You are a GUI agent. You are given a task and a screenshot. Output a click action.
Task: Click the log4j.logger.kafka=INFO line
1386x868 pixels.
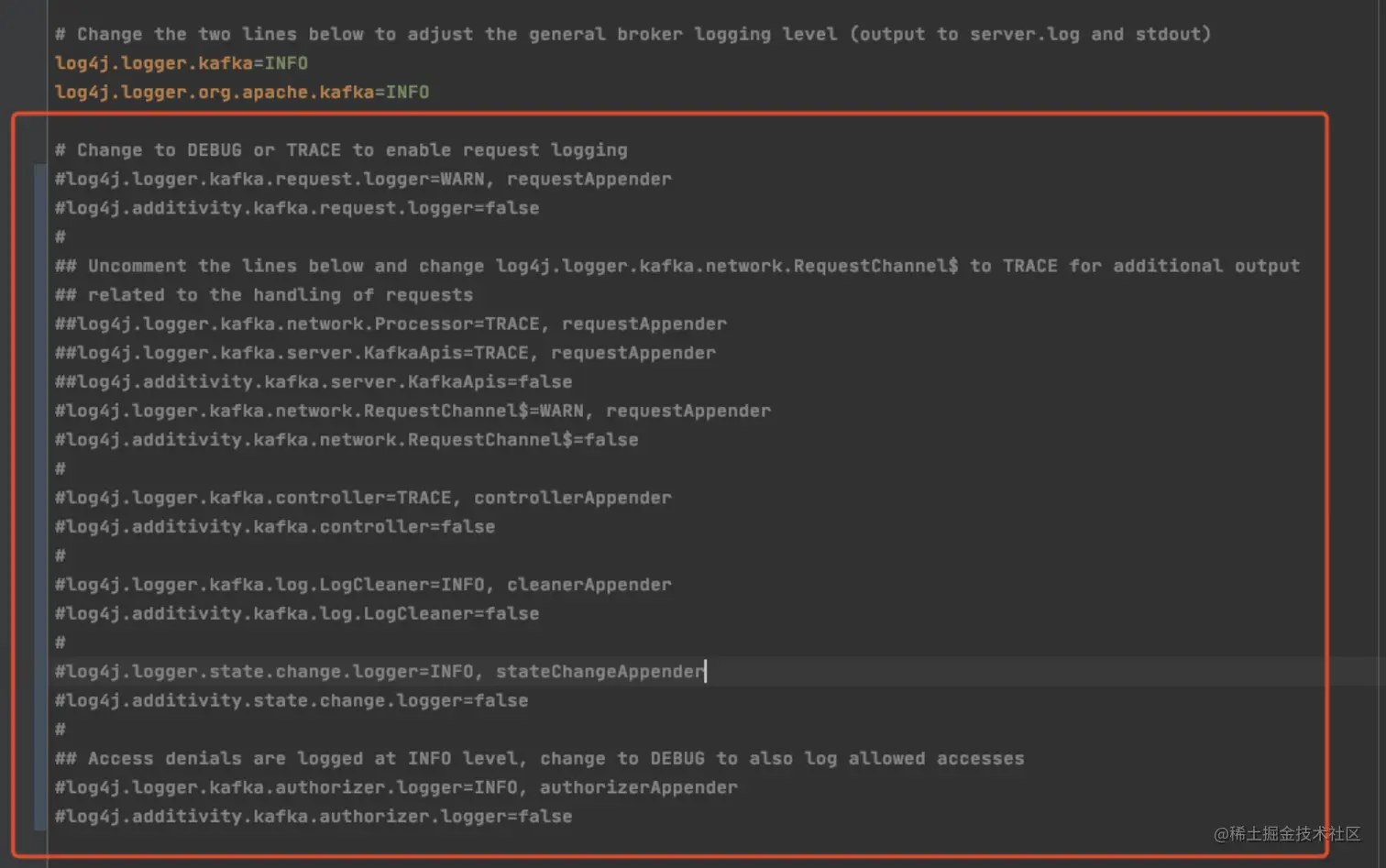point(181,63)
